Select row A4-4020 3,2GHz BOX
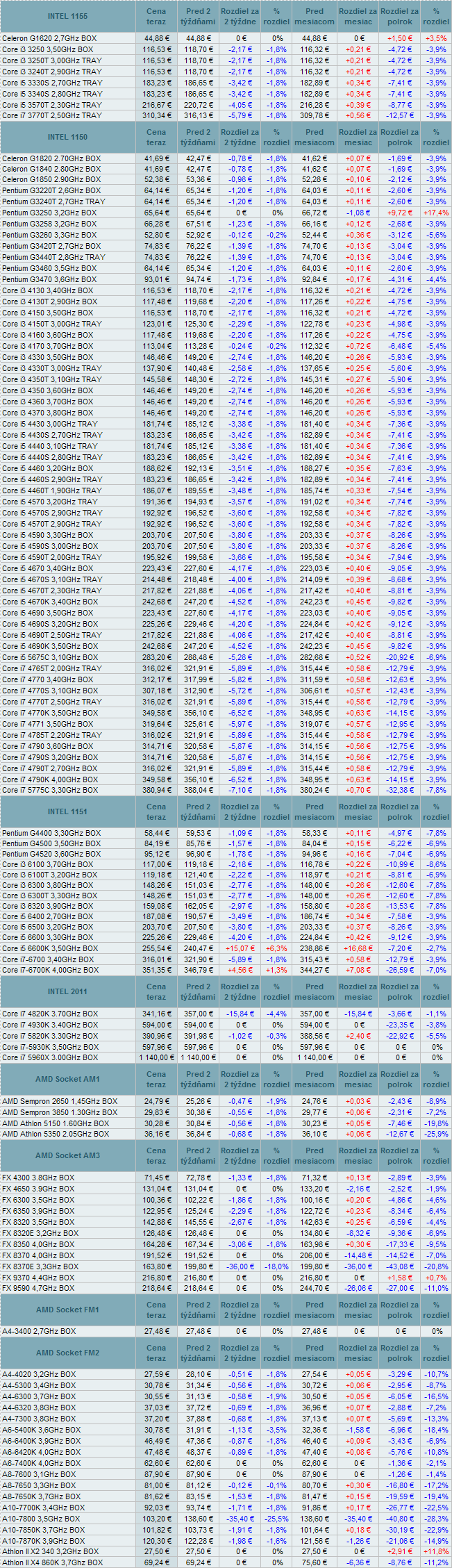 coord(226,1374)
